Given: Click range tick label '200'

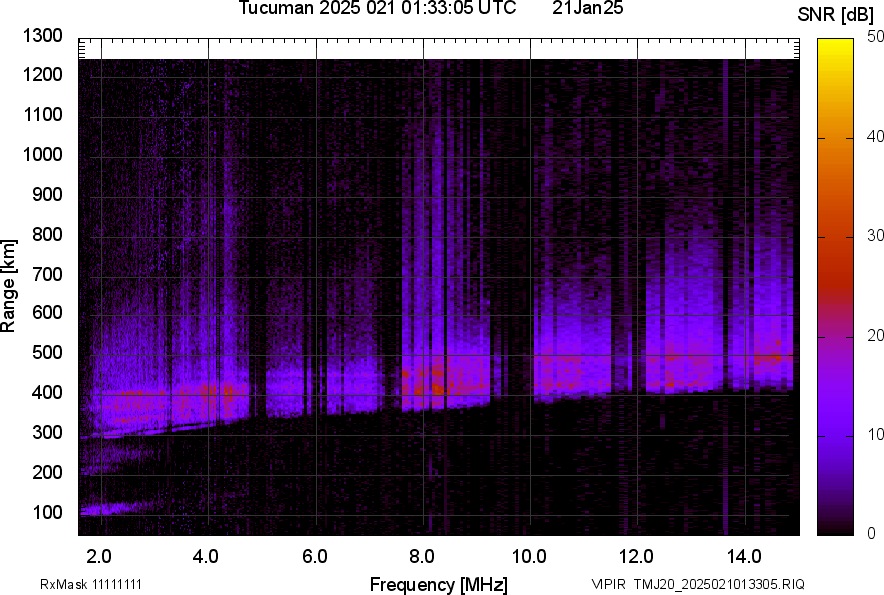Looking at the screenshot, I should (47, 472).
